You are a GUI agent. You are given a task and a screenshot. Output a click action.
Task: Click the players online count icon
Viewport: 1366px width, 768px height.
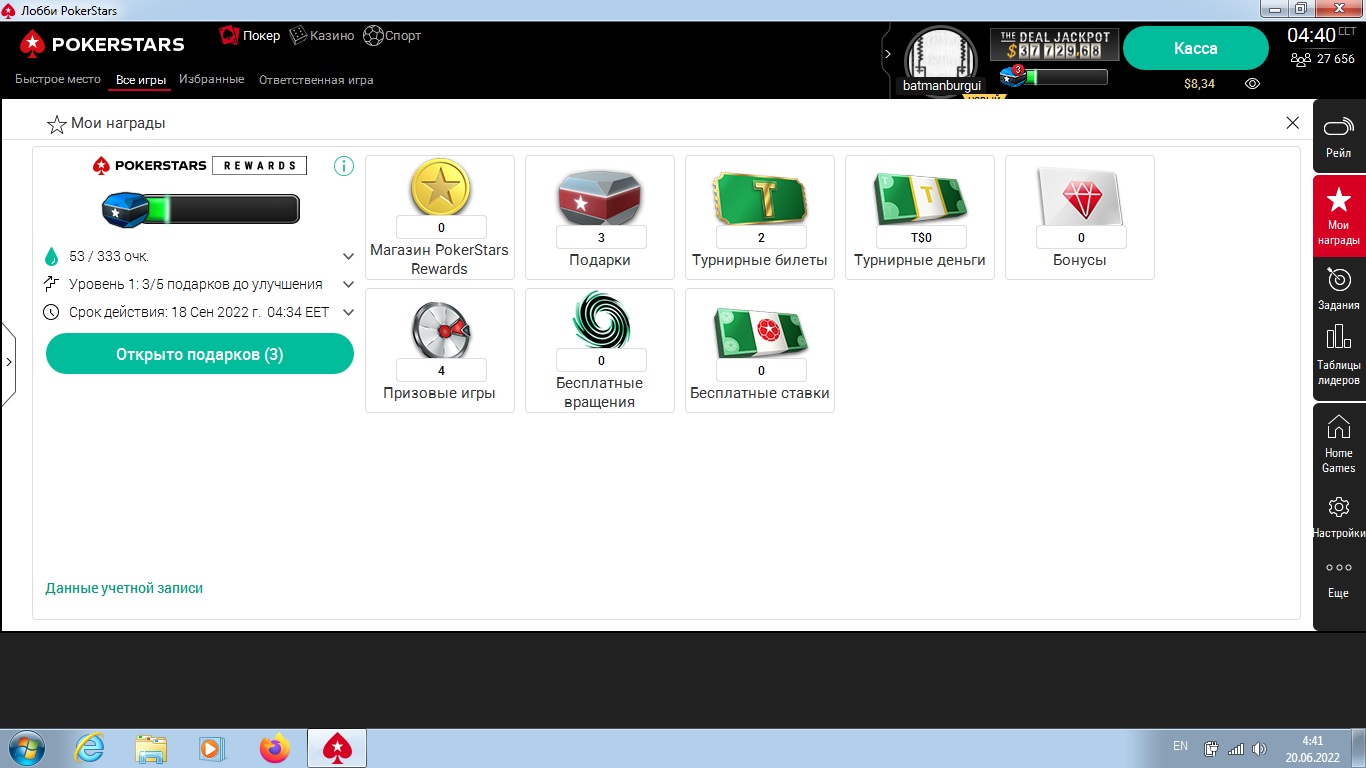1300,59
